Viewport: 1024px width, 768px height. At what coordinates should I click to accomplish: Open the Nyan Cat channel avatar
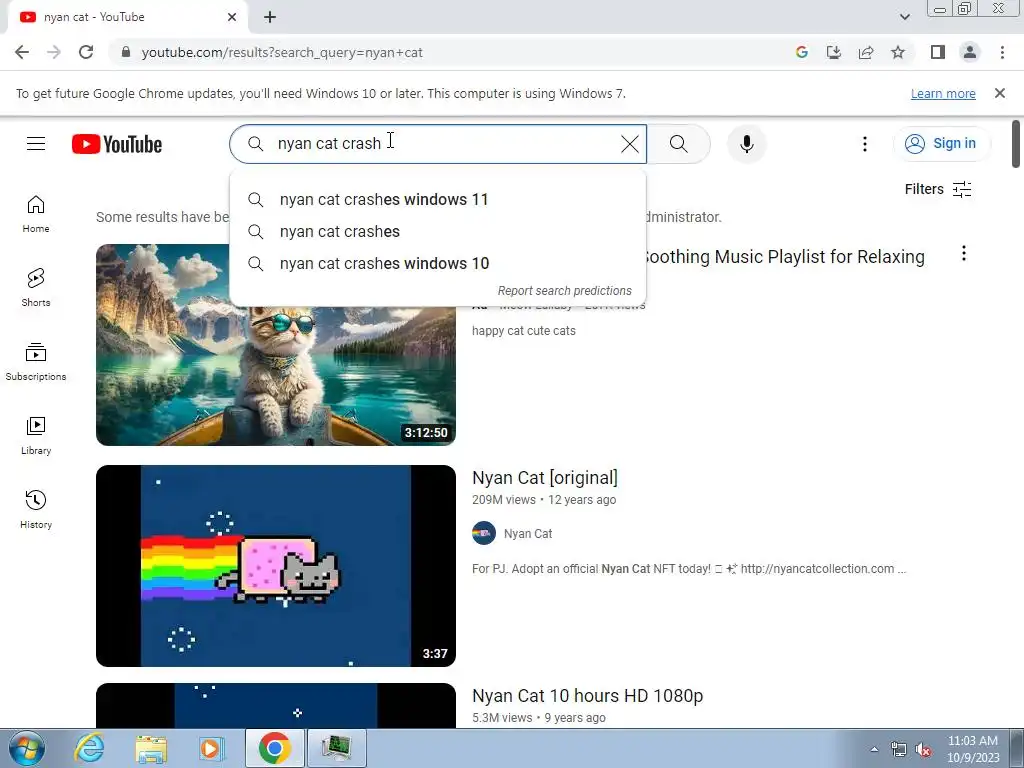pyautogui.click(x=484, y=534)
